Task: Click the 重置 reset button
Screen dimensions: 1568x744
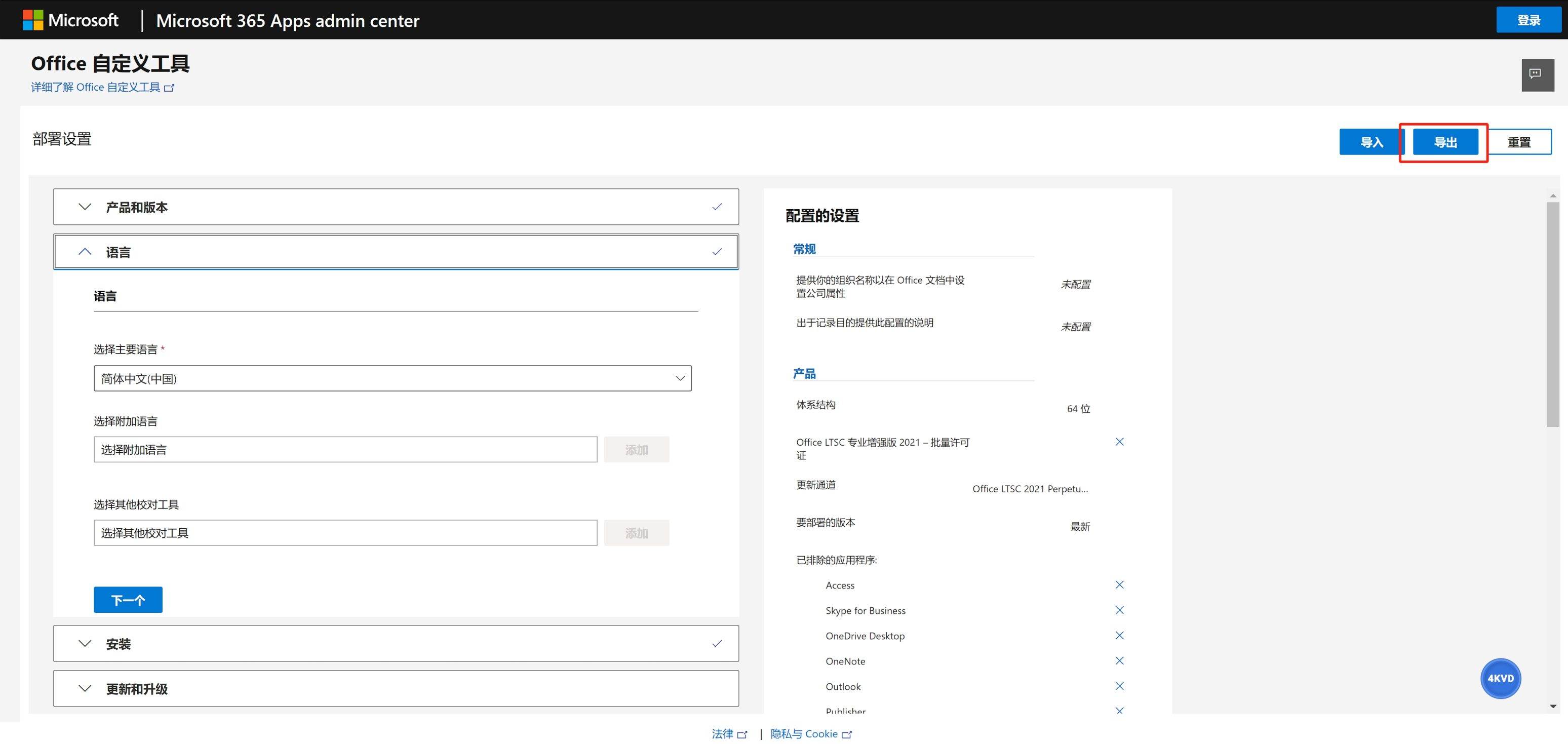Action: pyautogui.click(x=1519, y=142)
